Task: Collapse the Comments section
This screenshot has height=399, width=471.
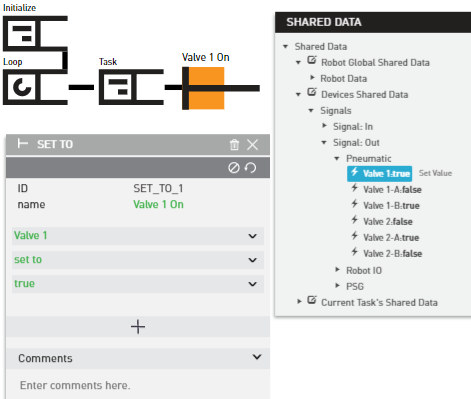Action: point(257,357)
